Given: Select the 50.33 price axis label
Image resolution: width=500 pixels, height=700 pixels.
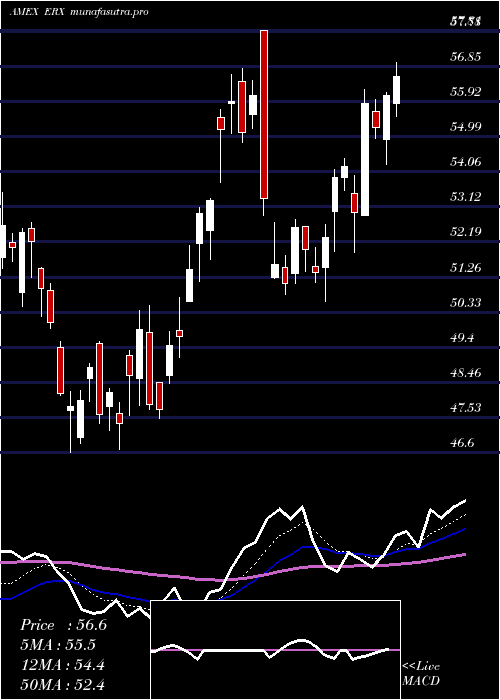Looking at the screenshot, I should point(465,303).
